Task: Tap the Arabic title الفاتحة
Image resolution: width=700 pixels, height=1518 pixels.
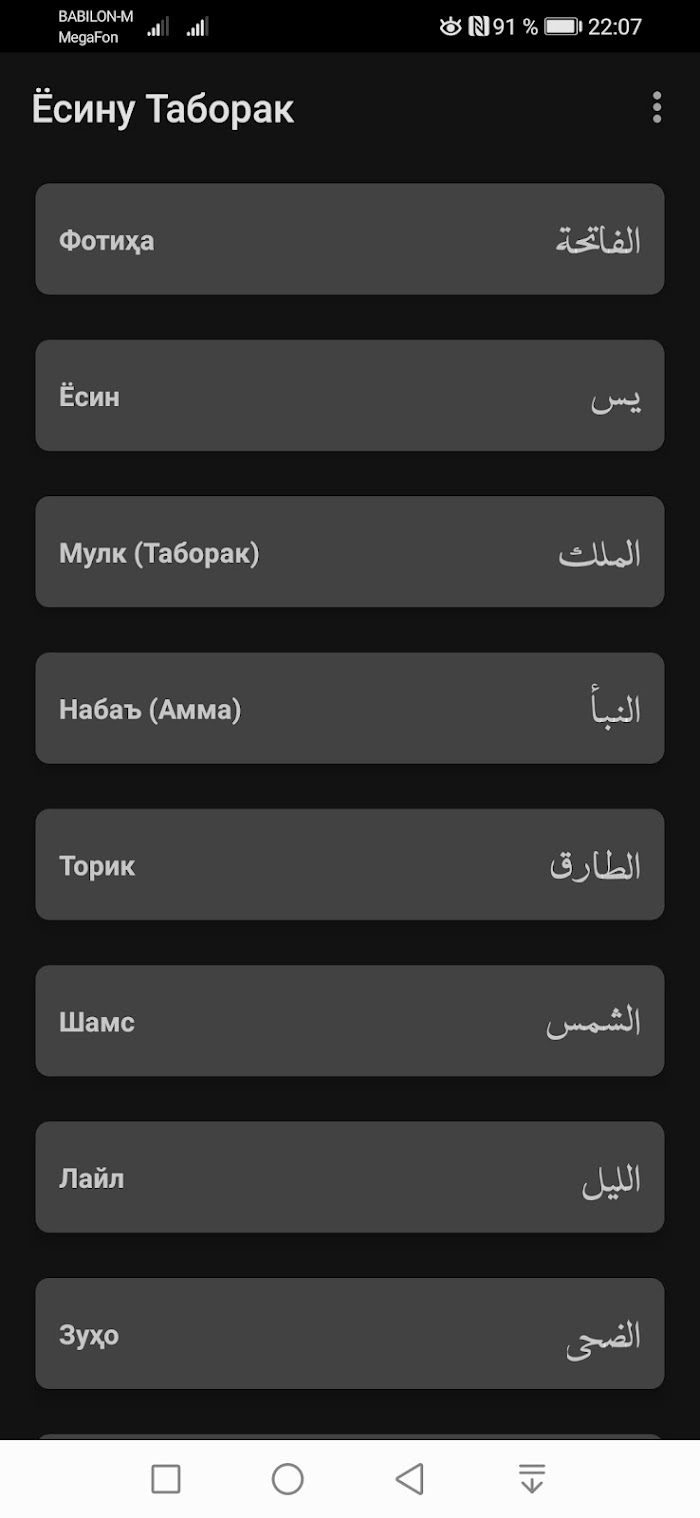Action: pos(599,241)
